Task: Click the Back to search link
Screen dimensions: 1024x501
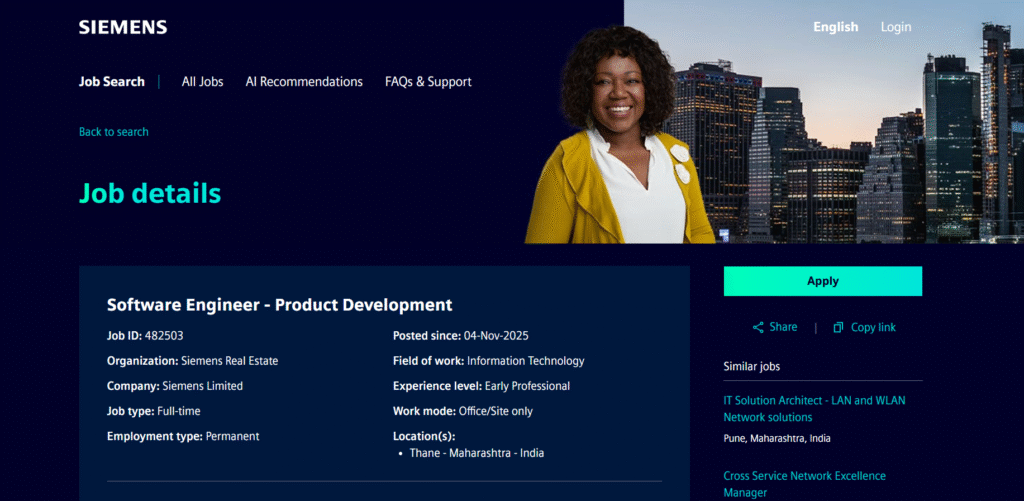Action: click(114, 132)
